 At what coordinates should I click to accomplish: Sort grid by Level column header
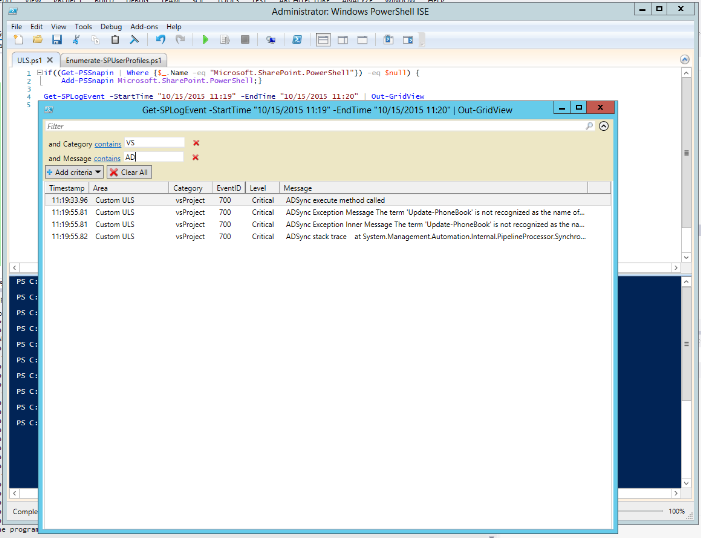pyautogui.click(x=262, y=188)
